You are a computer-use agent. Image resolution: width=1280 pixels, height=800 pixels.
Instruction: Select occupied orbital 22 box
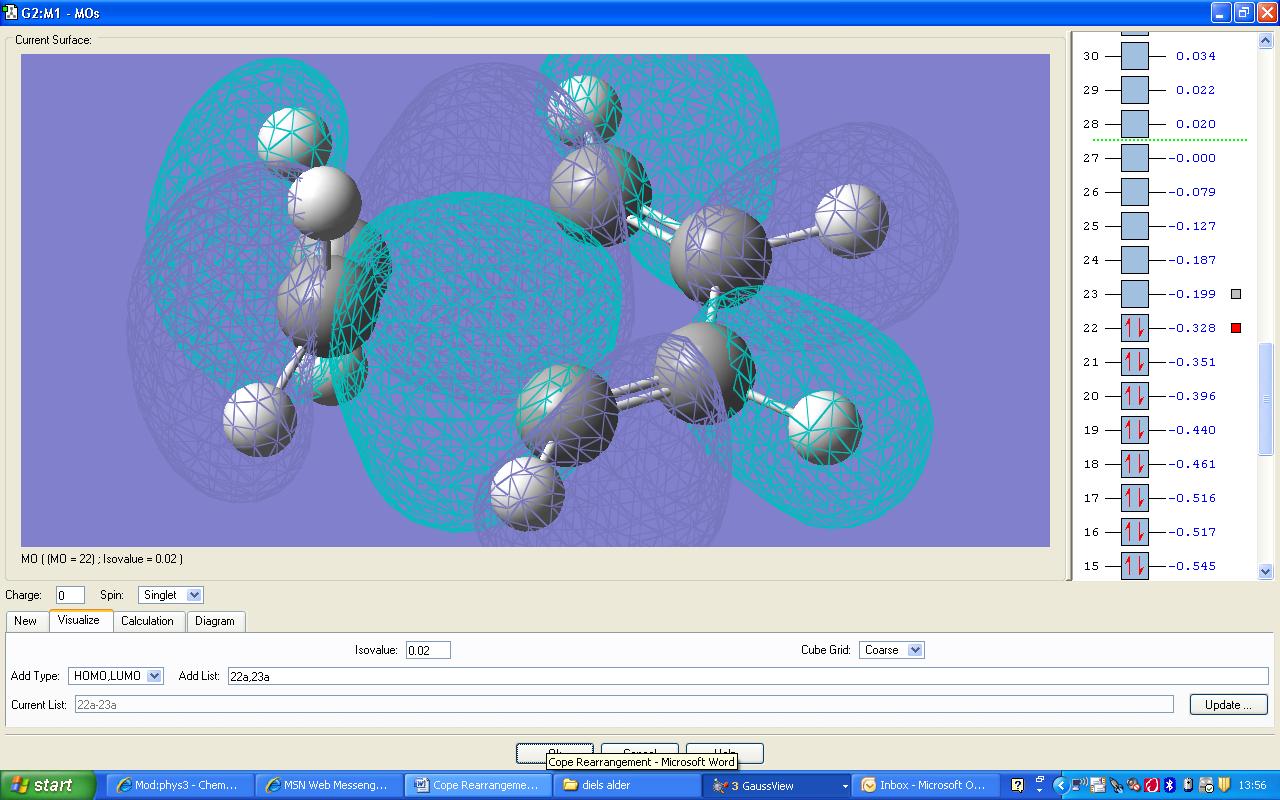[x=1134, y=328]
